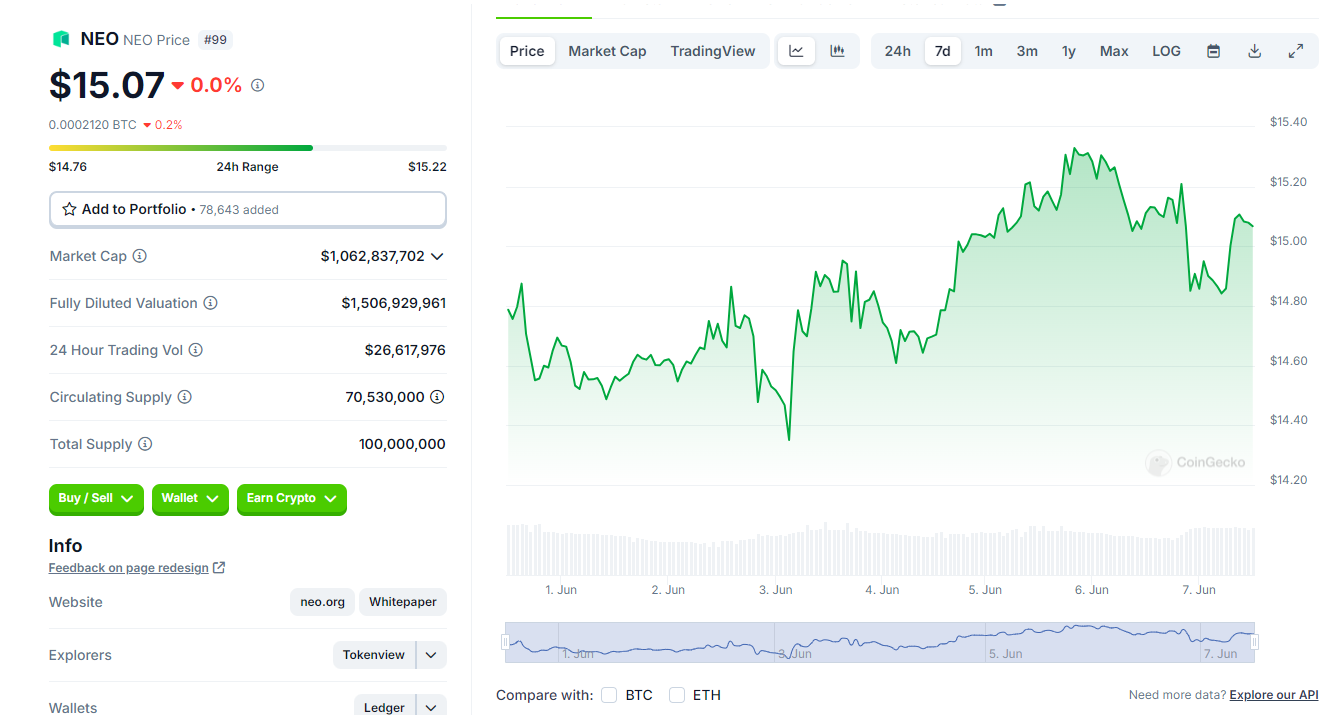Viewport: 1324px width, 719px height.
Task: Open price info tooltip beside 0.0%
Action: pos(257,85)
